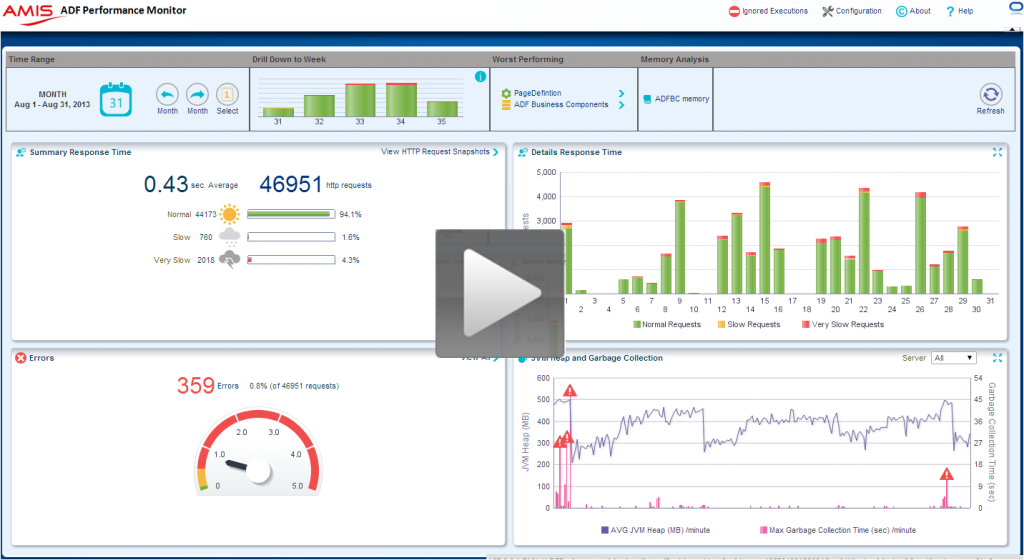Click the red Errors icon
Screen dimensions: 1024x560
21,358
